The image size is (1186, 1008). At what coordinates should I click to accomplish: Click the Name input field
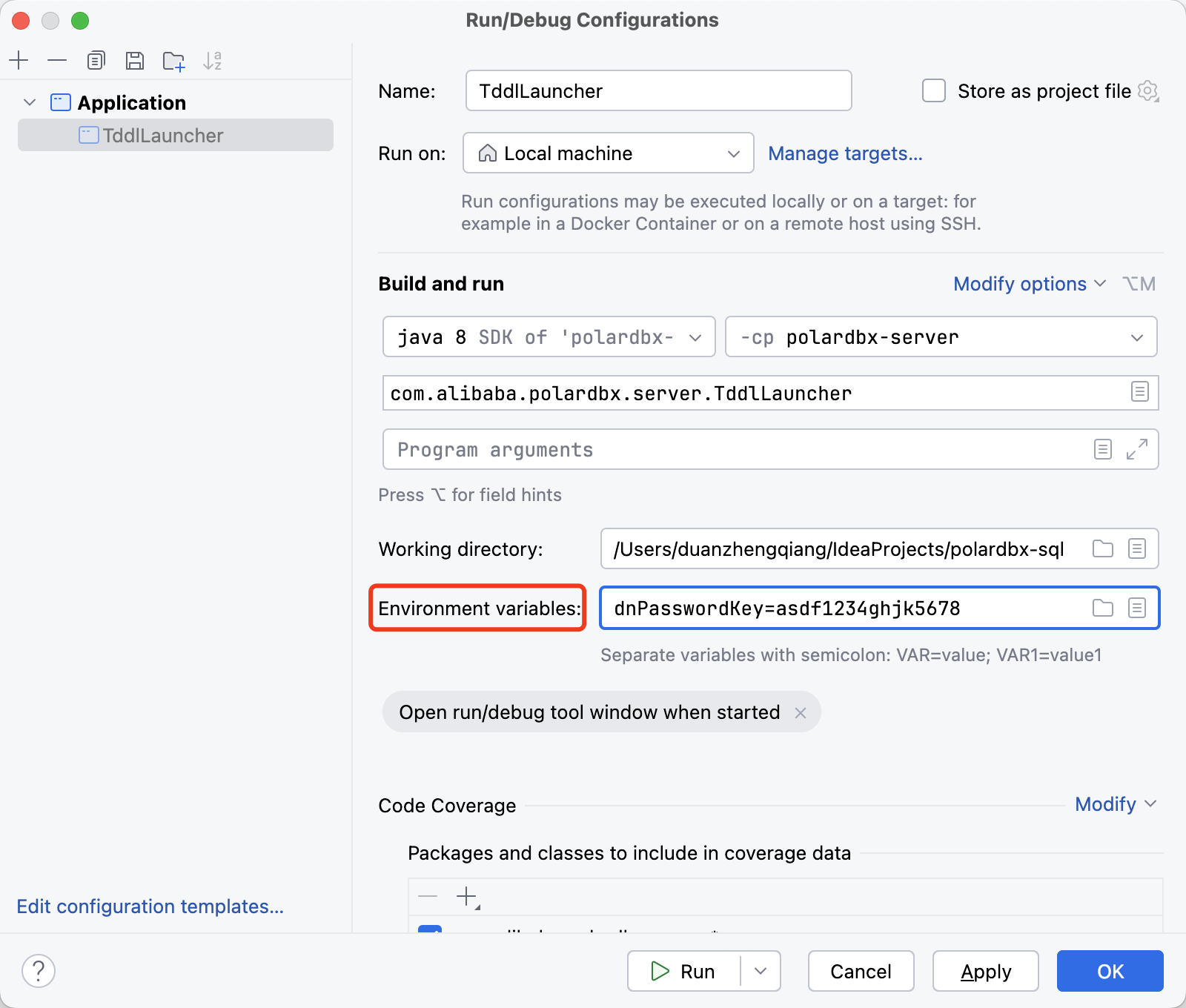(658, 91)
